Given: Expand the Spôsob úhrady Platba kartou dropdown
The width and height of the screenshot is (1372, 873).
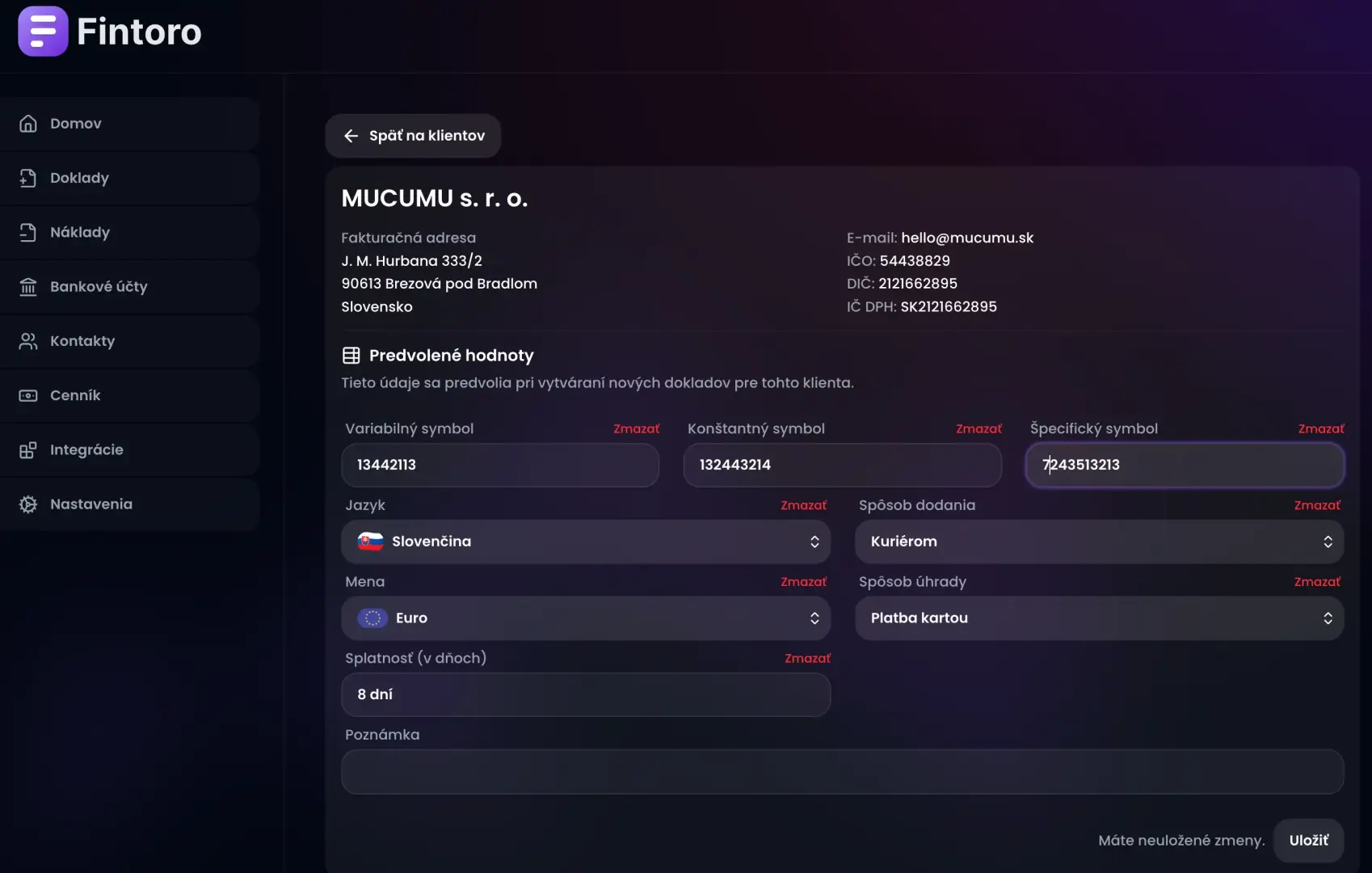Looking at the screenshot, I should click(x=1099, y=618).
